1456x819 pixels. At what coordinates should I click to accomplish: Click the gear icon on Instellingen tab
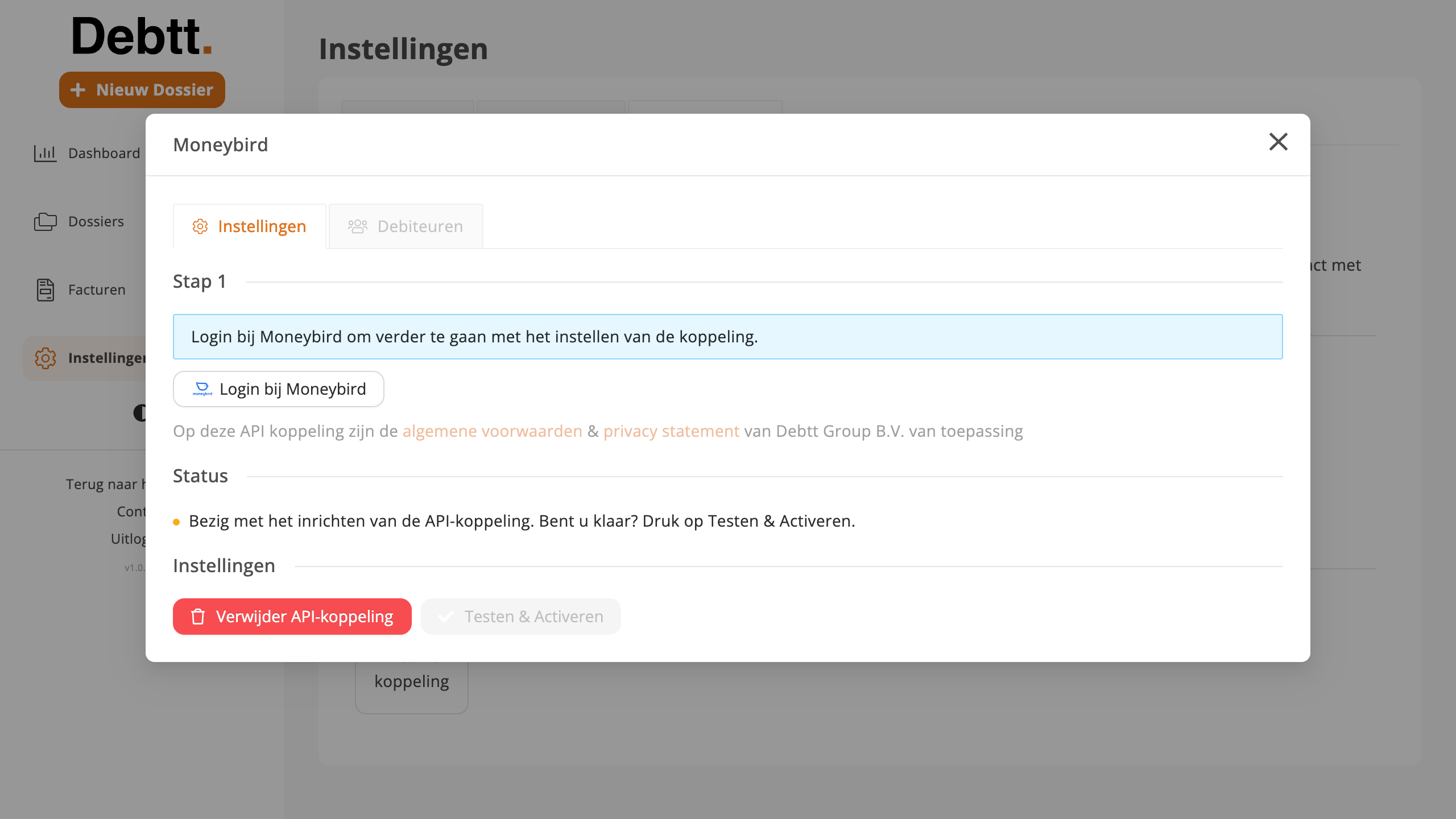pyautogui.click(x=200, y=226)
